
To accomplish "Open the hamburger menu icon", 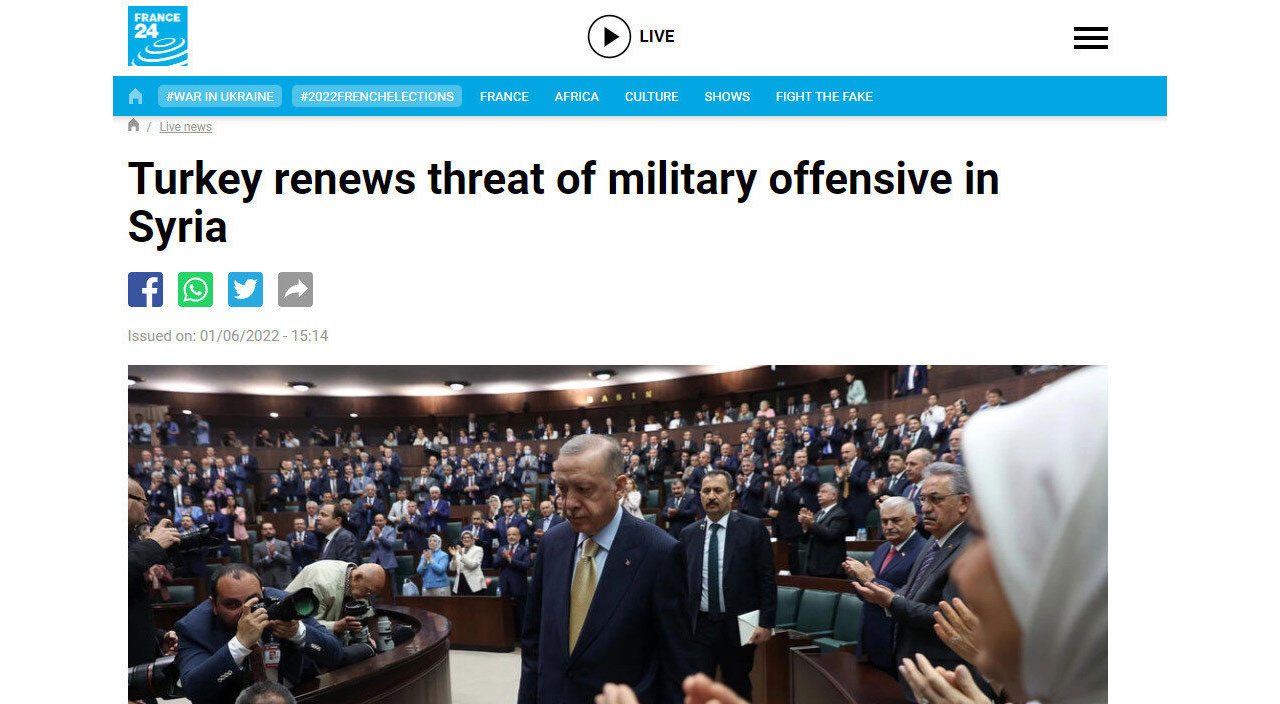I will [x=1091, y=38].
